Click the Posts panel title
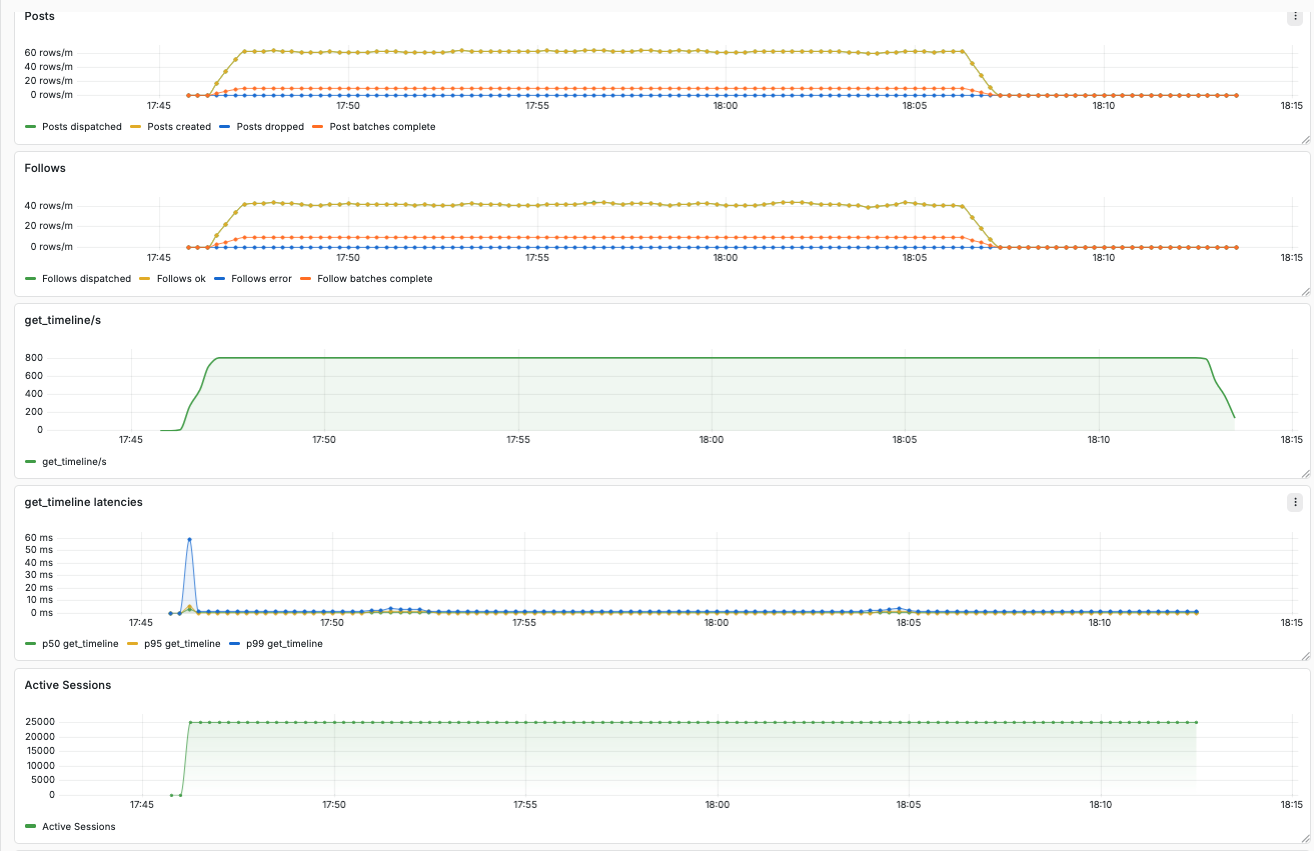Screen dimensions: 1314x851 pyautogui.click(x=39, y=16)
